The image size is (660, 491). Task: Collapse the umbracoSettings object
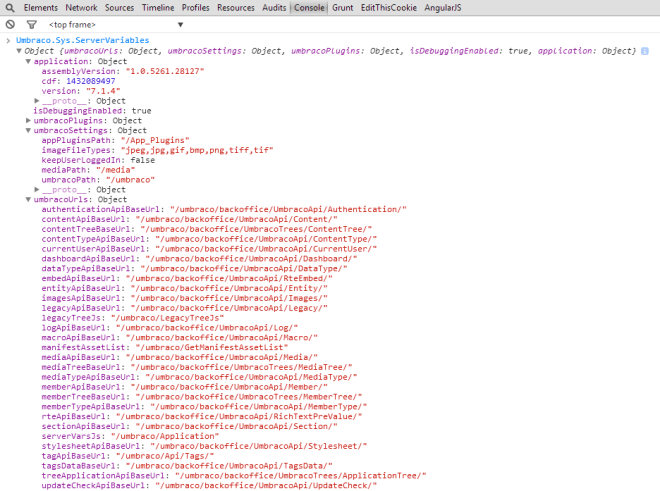pyautogui.click(x=28, y=130)
